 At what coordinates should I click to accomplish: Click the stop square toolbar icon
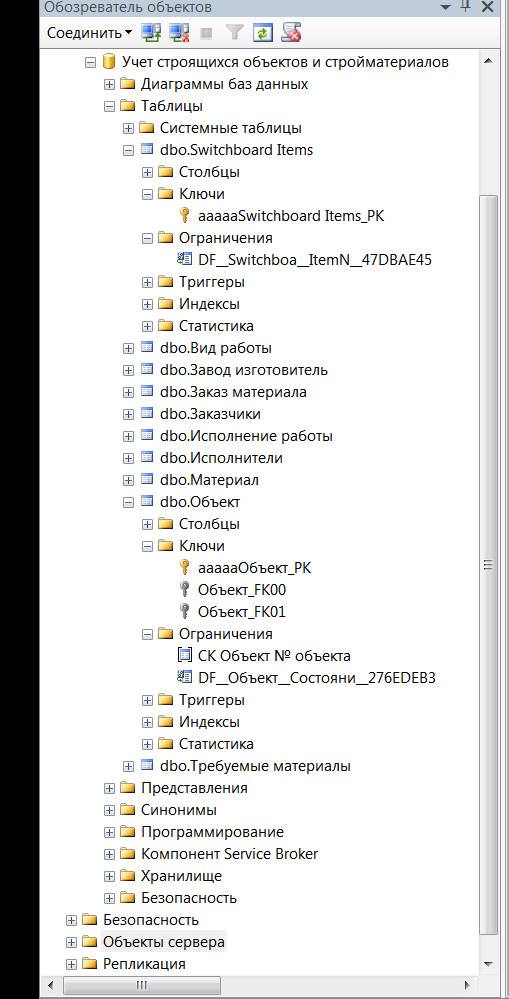click(206, 32)
